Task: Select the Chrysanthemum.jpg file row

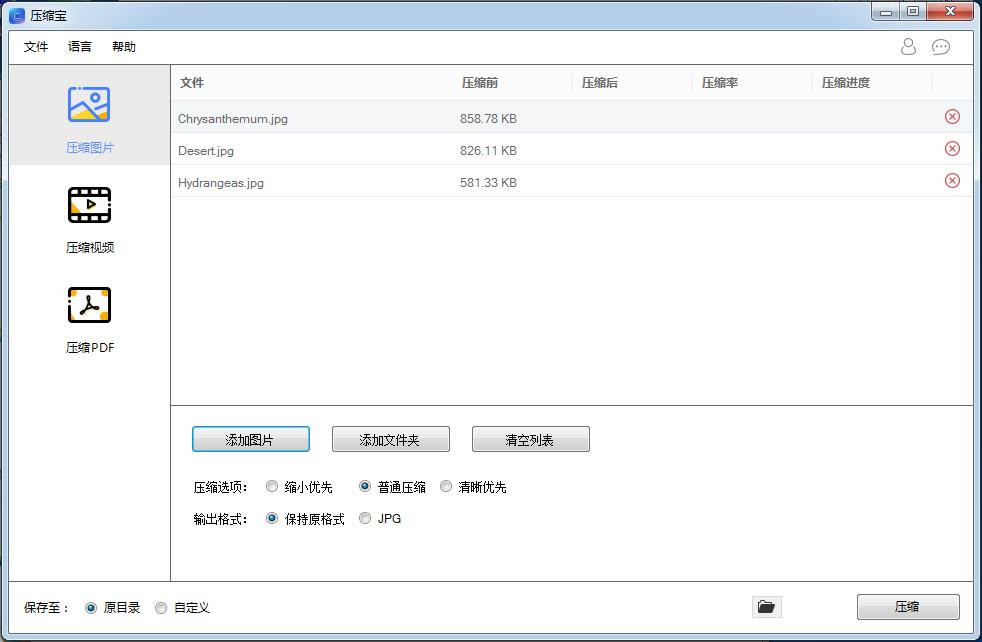Action: click(571, 117)
